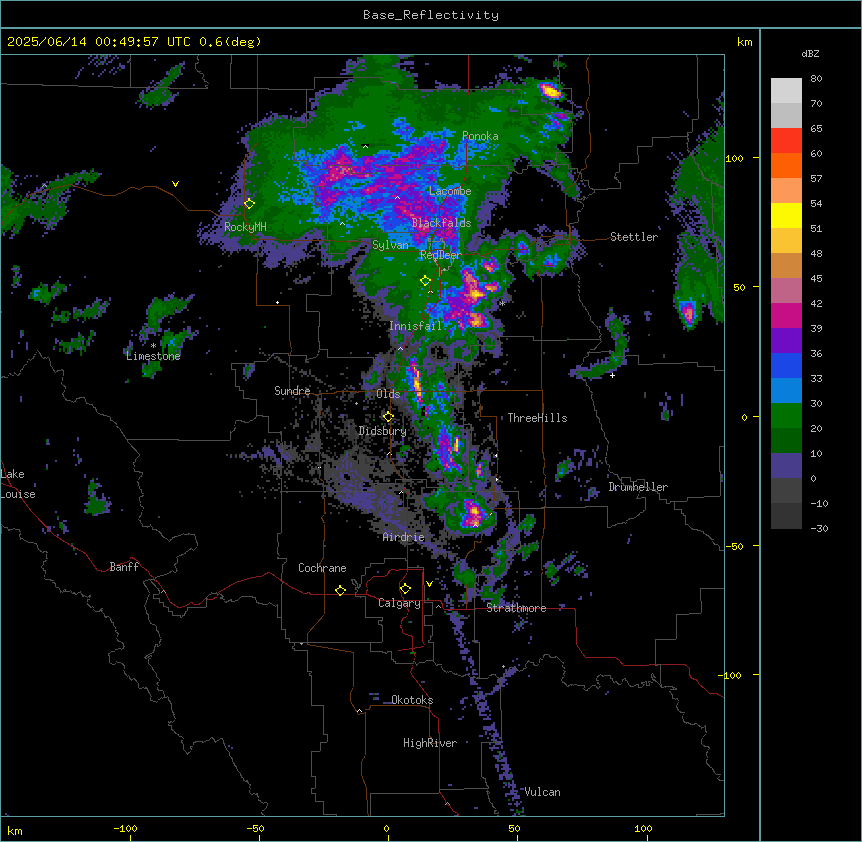Click the dBZ legend heading
Viewport: 862px width, 842px height.
click(810, 53)
